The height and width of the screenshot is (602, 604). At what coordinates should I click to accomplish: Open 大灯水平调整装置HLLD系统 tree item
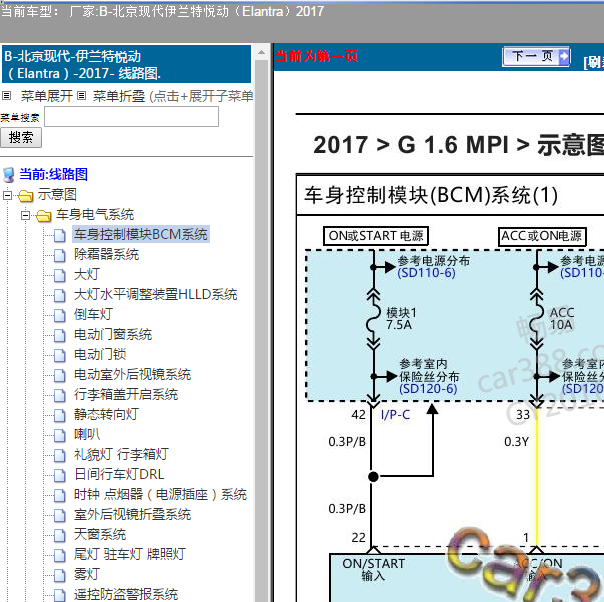tap(156, 294)
